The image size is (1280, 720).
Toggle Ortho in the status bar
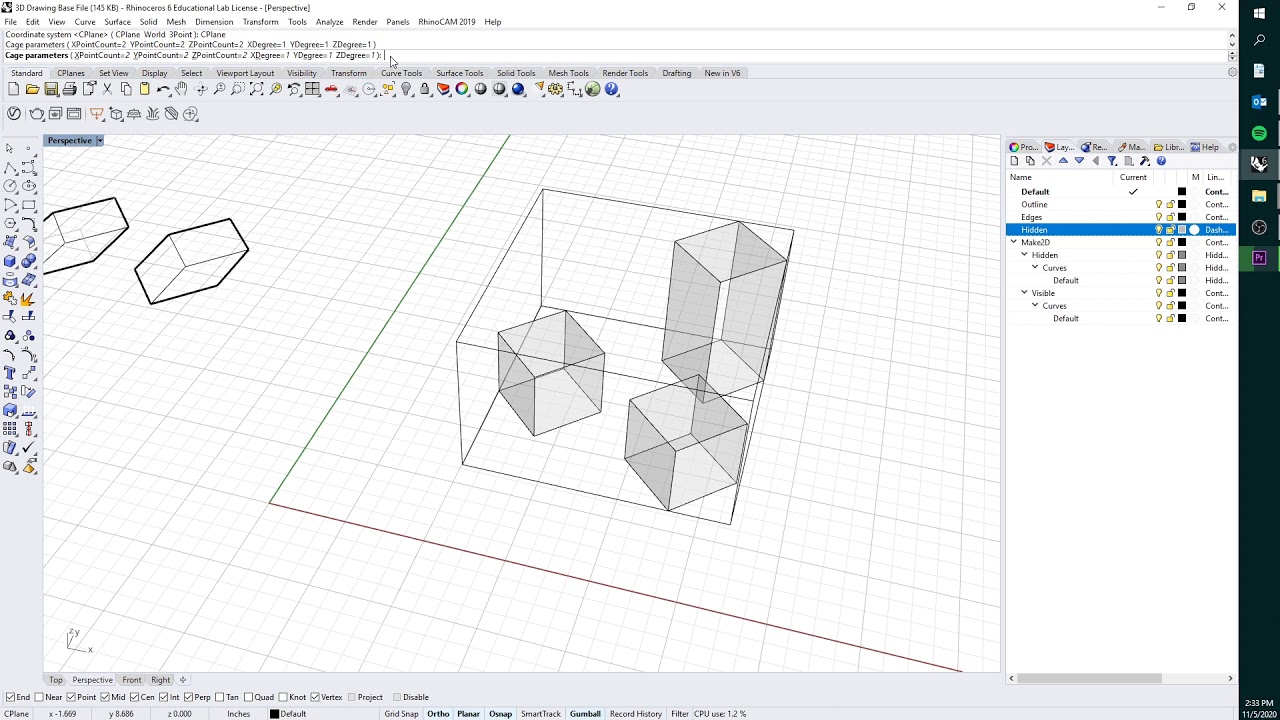(438, 714)
